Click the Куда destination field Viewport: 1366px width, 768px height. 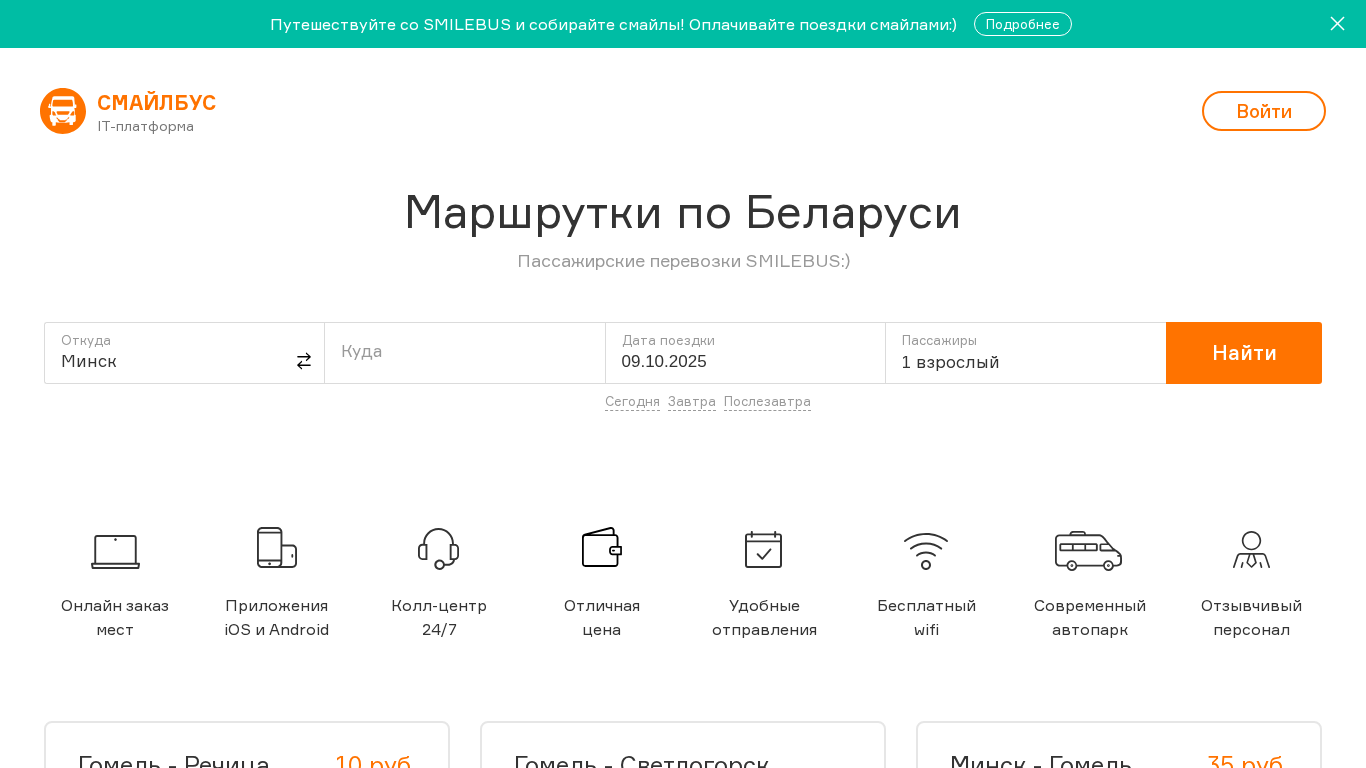click(x=465, y=353)
